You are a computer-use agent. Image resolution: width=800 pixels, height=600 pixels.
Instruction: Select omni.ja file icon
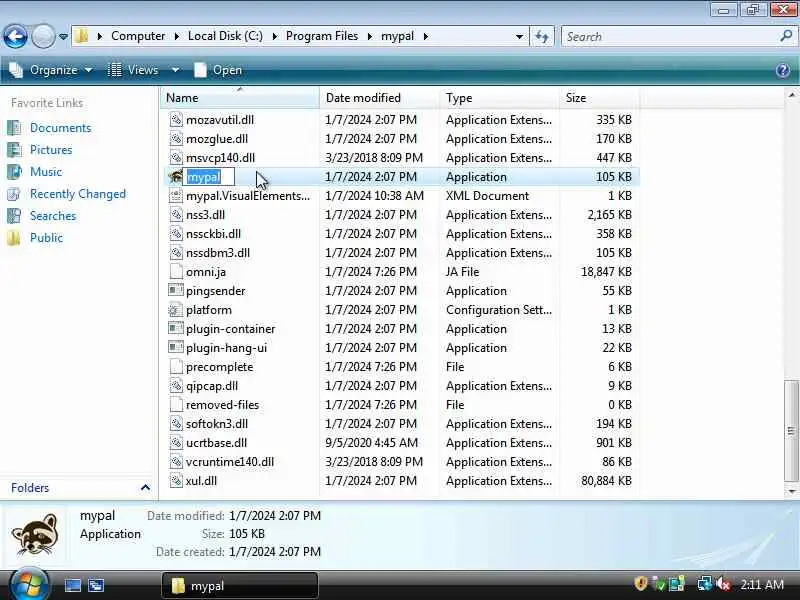point(176,271)
